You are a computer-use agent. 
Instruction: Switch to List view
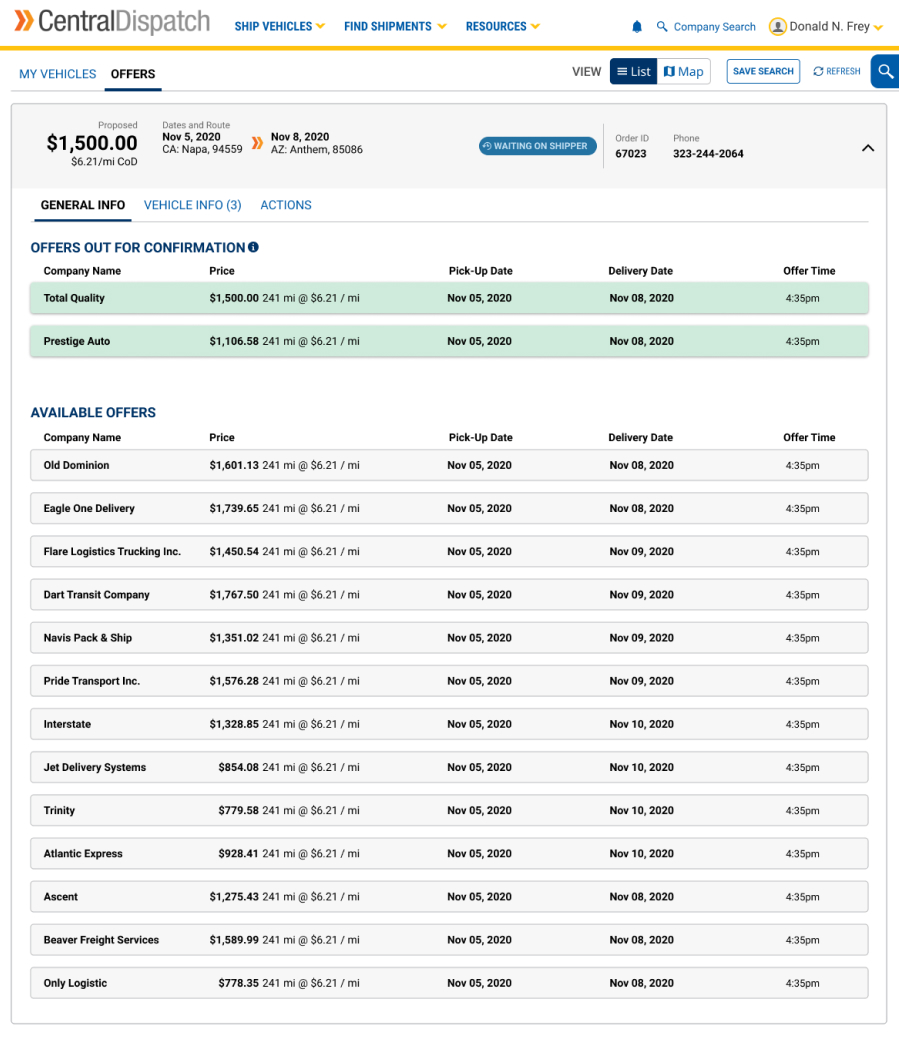(x=633, y=72)
